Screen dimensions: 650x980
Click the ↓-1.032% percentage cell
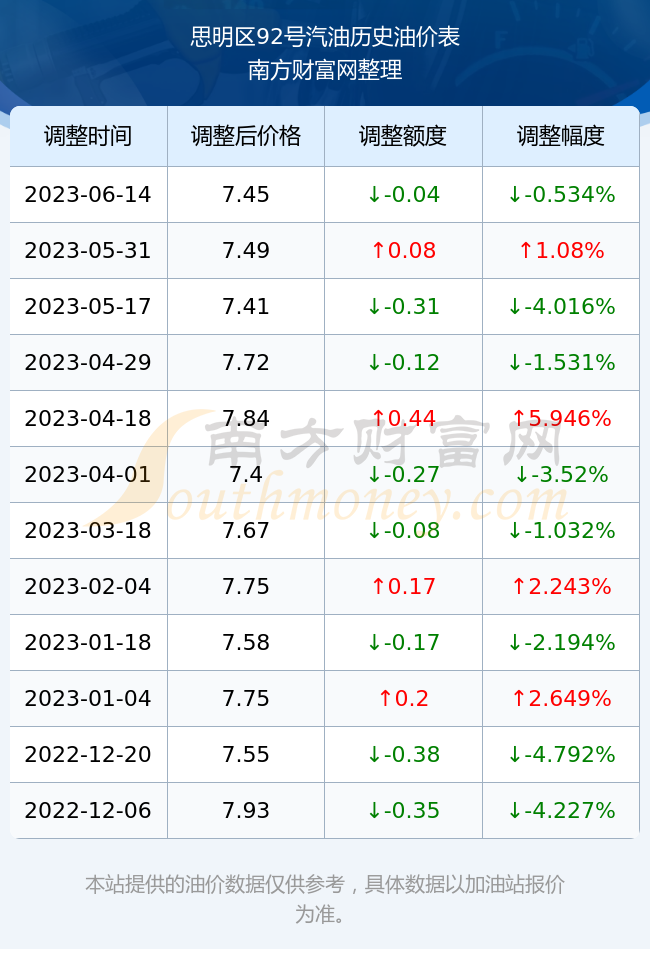[561, 530]
